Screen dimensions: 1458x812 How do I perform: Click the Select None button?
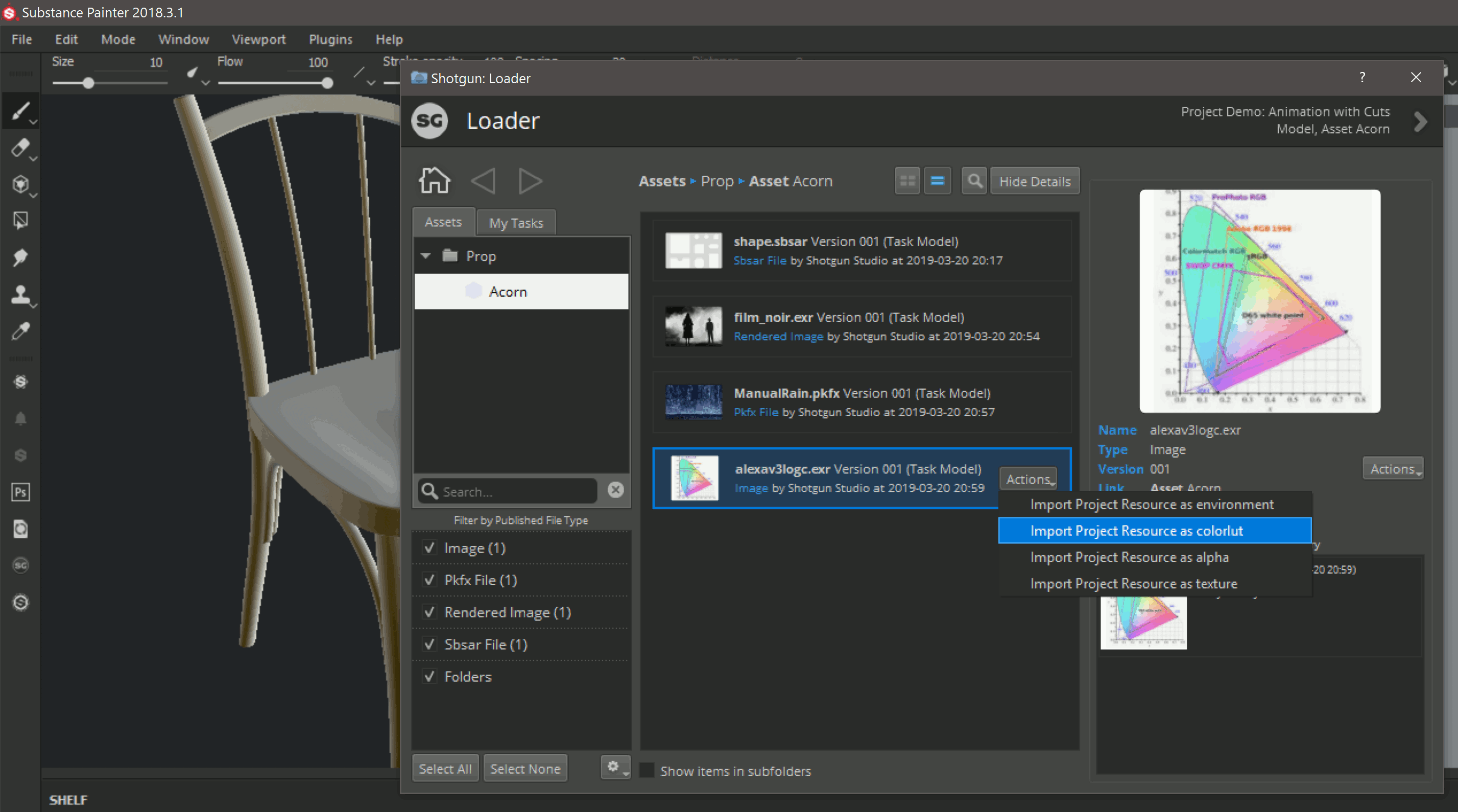tap(524, 769)
